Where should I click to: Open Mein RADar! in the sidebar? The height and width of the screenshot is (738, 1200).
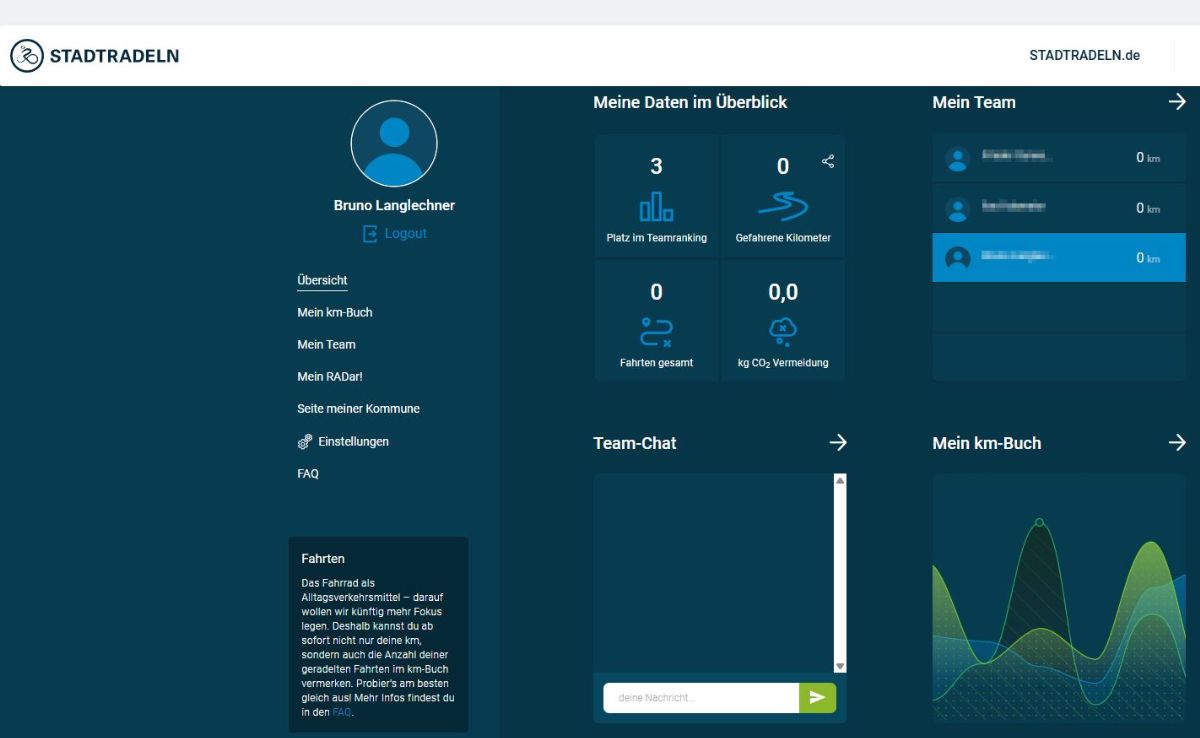click(x=329, y=376)
